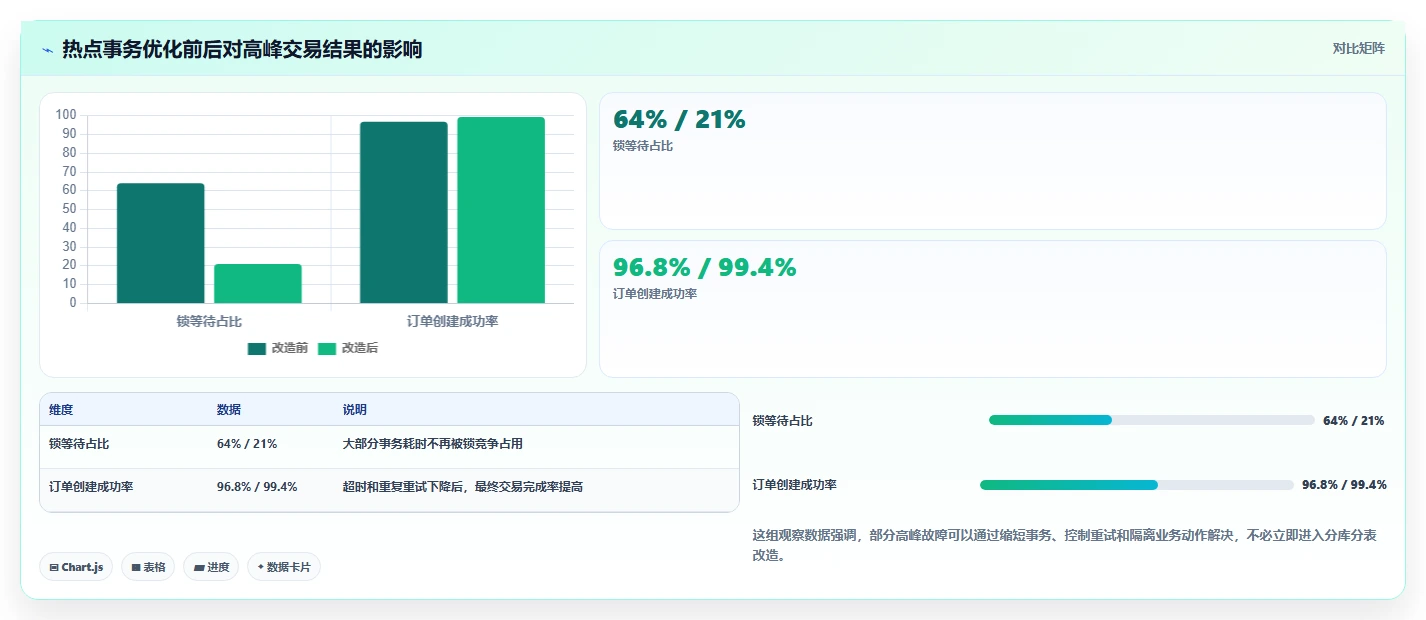
Task: Click the summary paragraph about 分库分表改造
Action: (x=1065, y=545)
